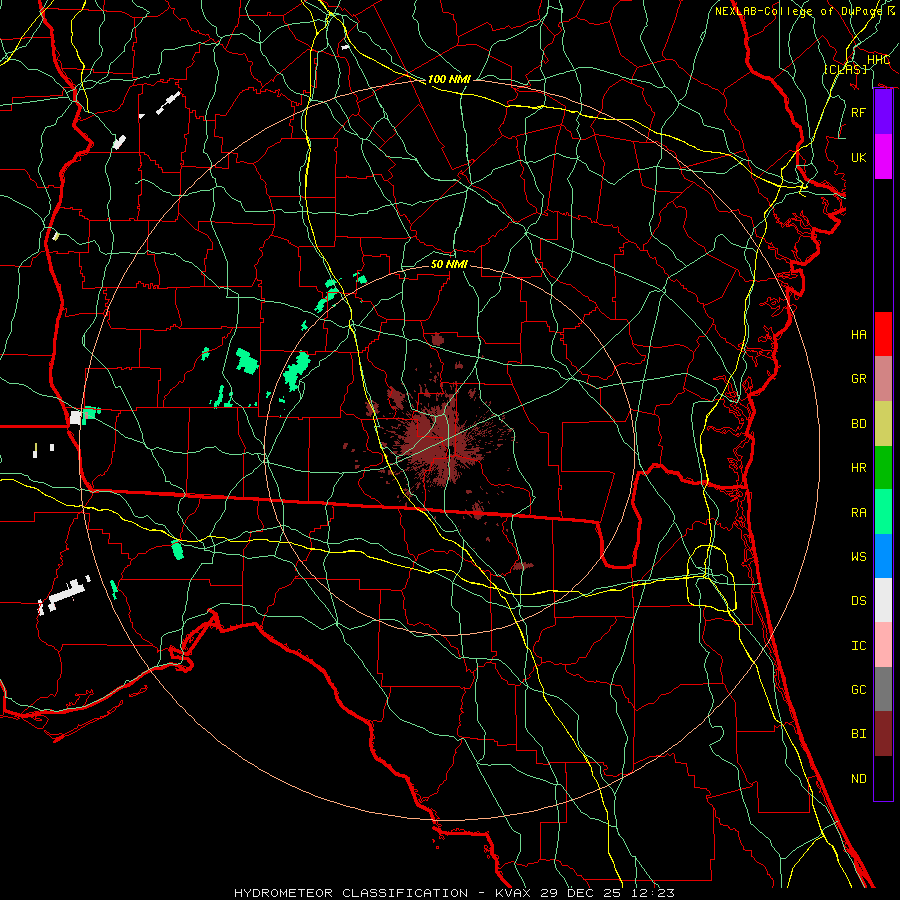Click the RF purple legend swatch
The width and height of the screenshot is (900, 900).
(883, 112)
